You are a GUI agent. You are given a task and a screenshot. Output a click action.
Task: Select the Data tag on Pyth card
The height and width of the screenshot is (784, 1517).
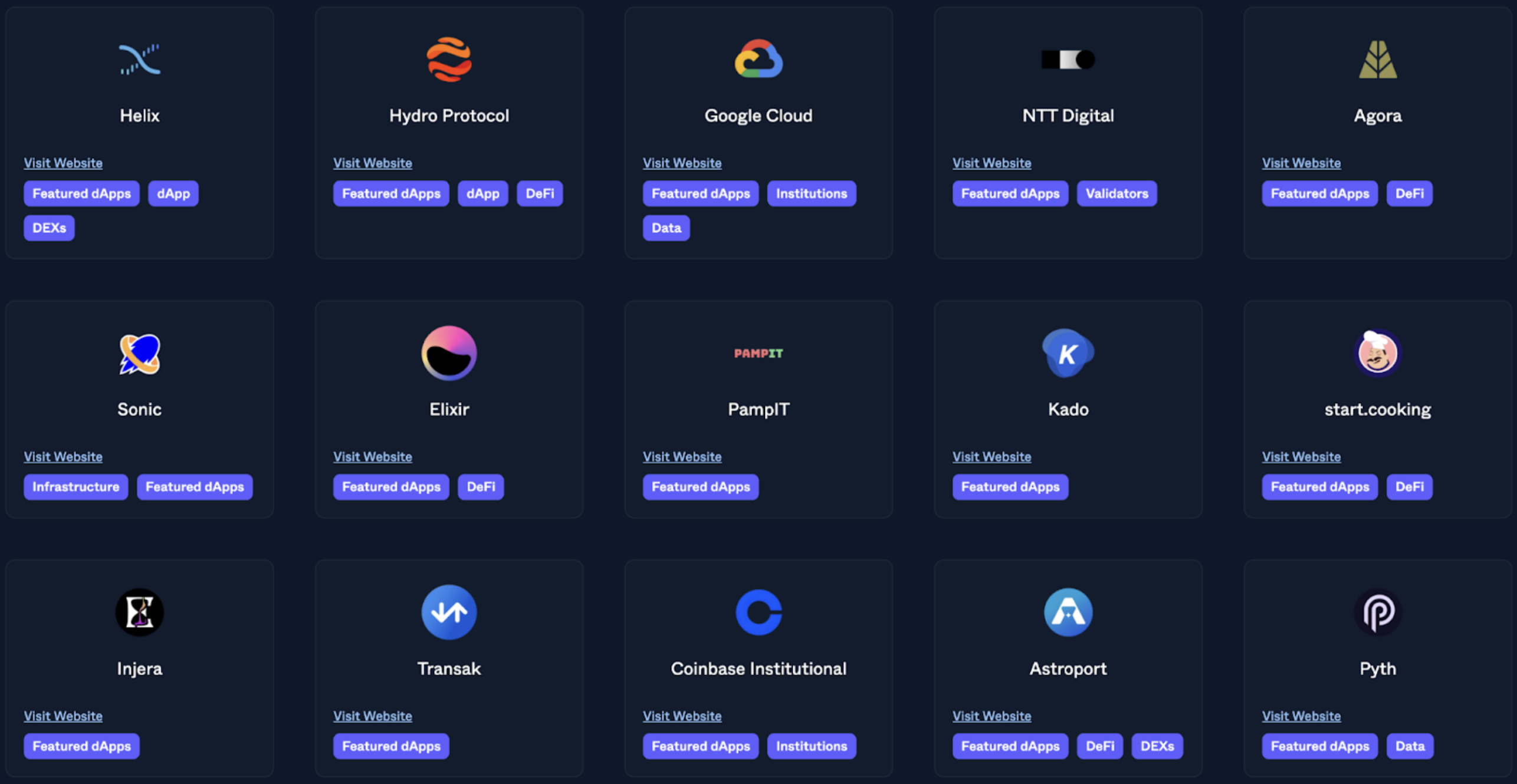click(x=1410, y=746)
